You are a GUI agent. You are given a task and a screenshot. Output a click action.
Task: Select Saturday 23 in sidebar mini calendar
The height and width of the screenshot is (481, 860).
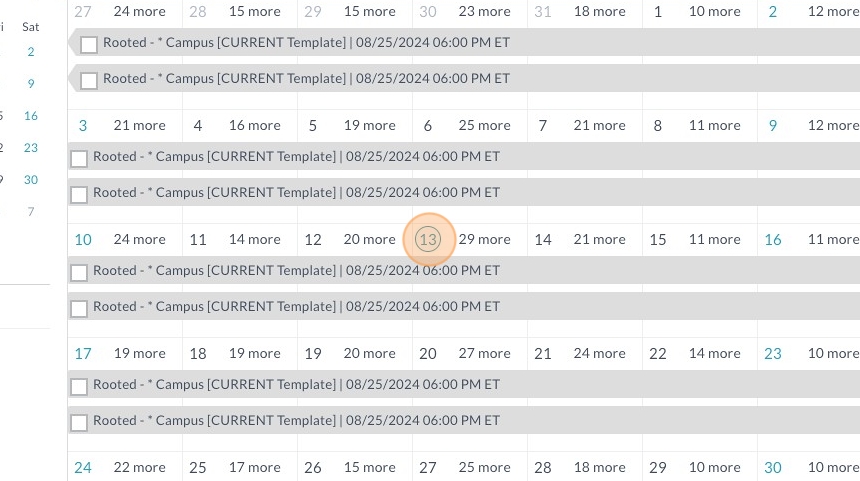[31, 148]
